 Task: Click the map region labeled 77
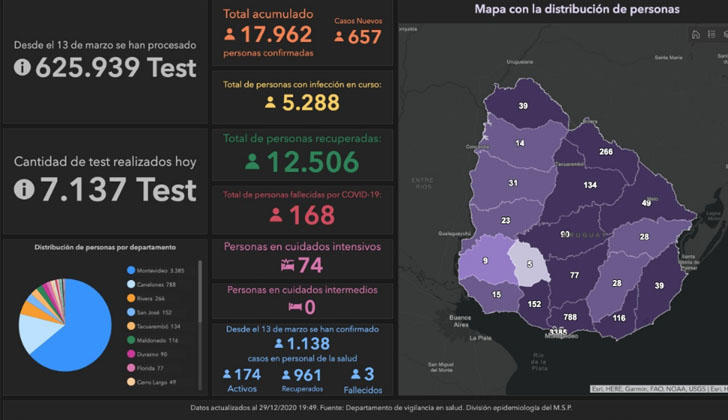tap(574, 275)
